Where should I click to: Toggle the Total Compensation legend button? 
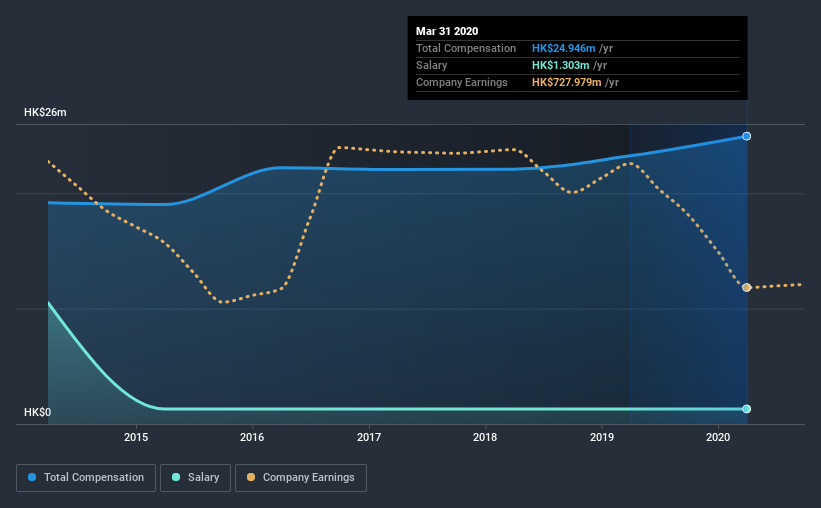click(x=86, y=478)
